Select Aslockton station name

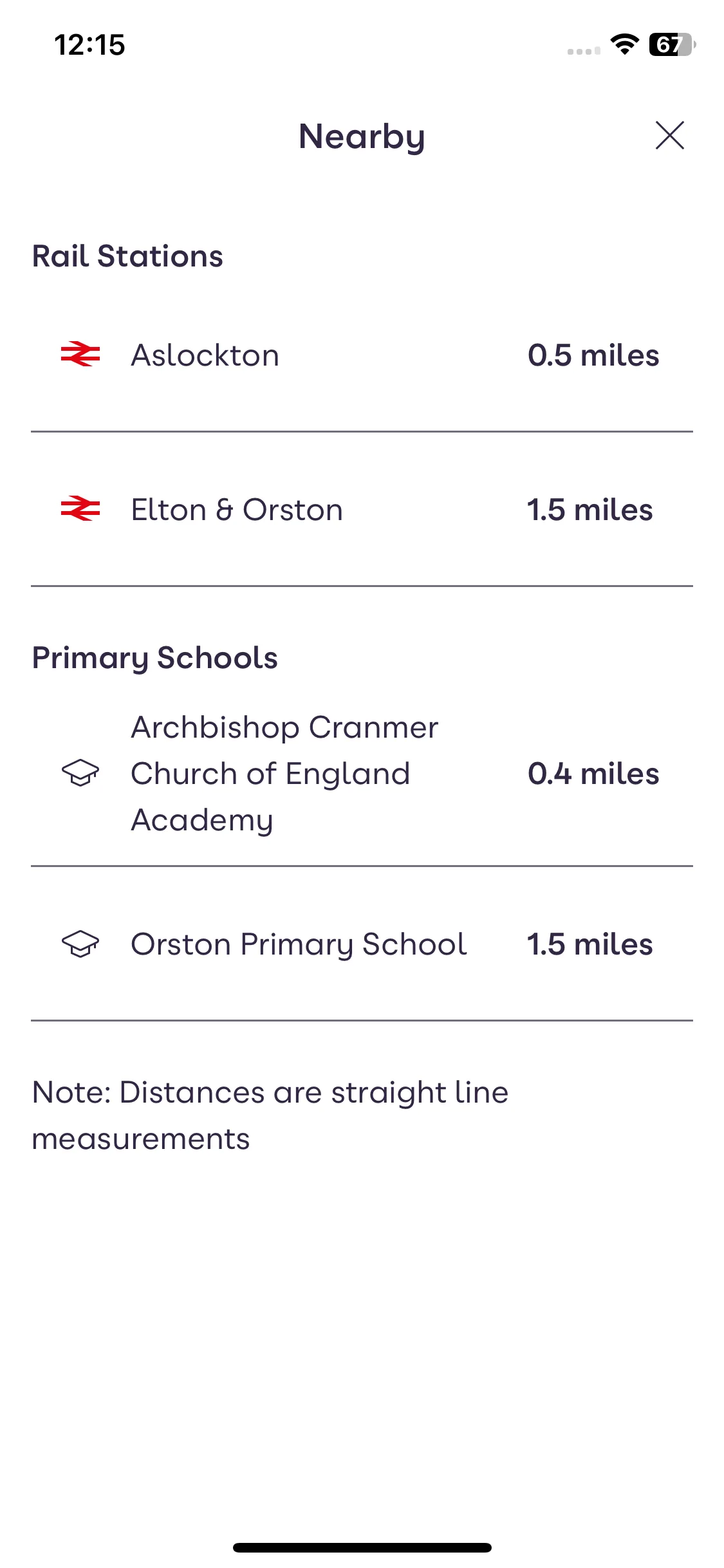(205, 355)
